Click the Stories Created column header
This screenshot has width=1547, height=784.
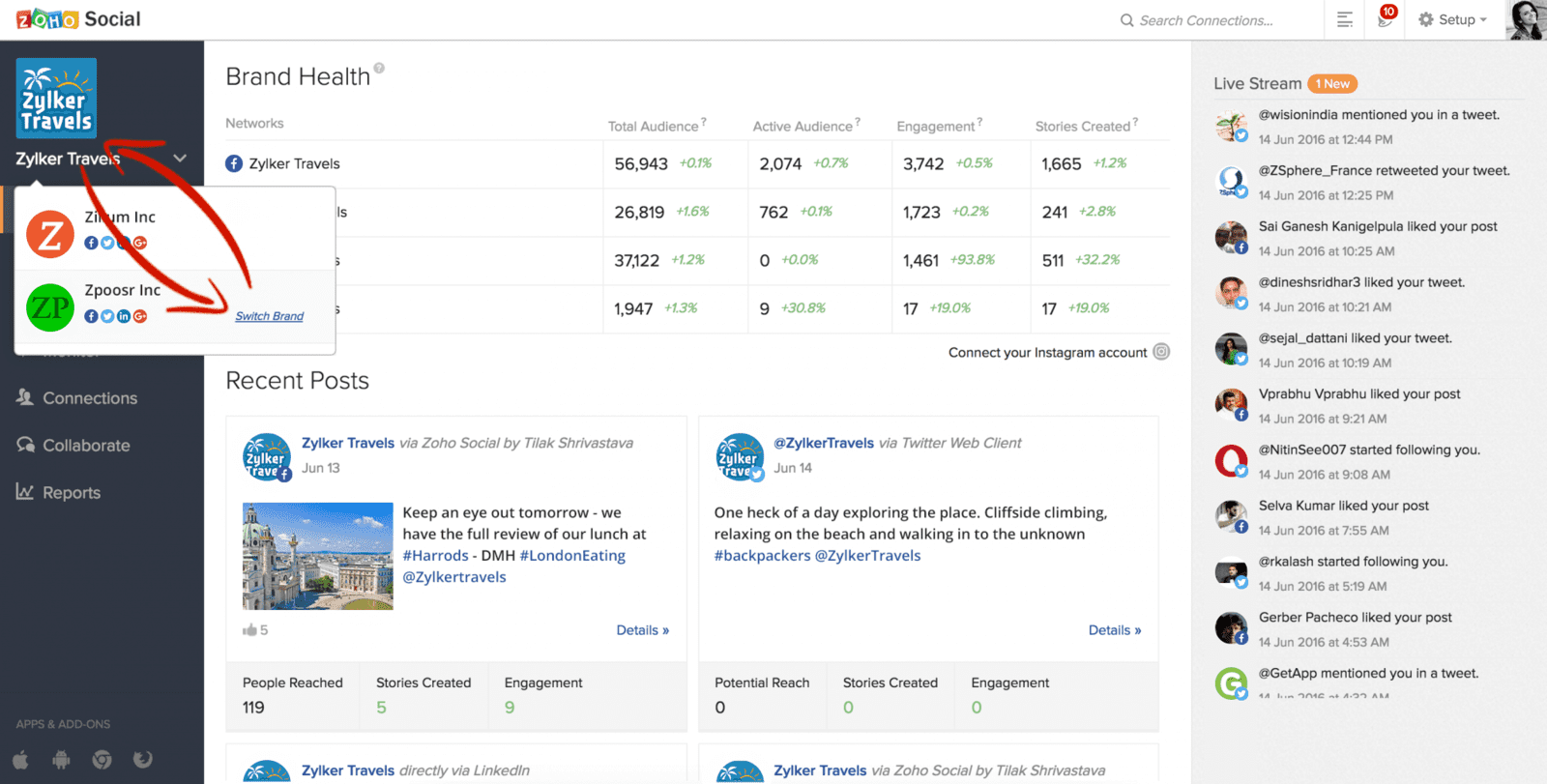click(1083, 127)
